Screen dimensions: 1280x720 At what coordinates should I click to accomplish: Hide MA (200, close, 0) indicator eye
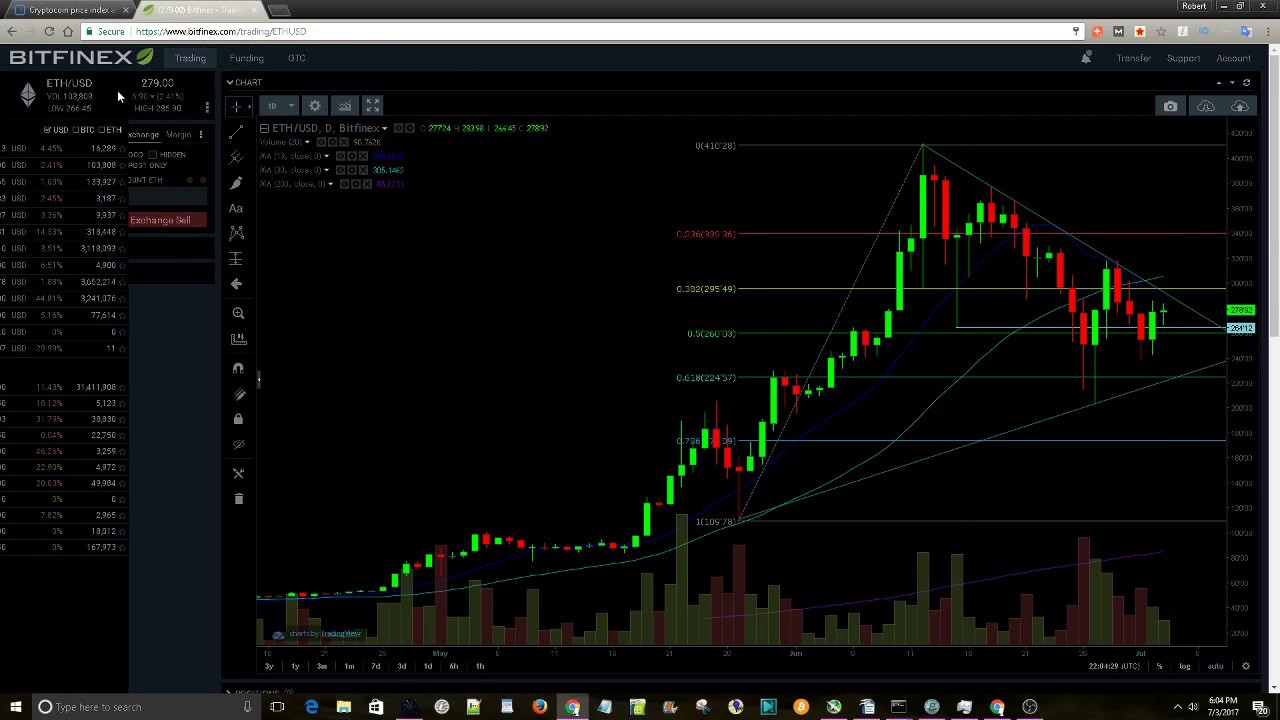pyautogui.click(x=346, y=184)
